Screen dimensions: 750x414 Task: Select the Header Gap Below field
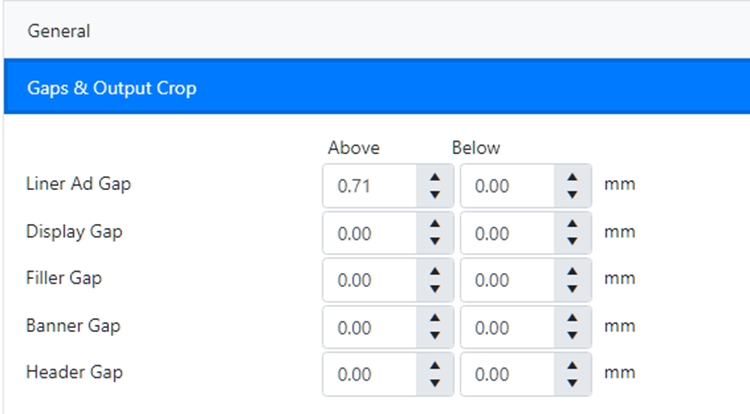tap(507, 375)
